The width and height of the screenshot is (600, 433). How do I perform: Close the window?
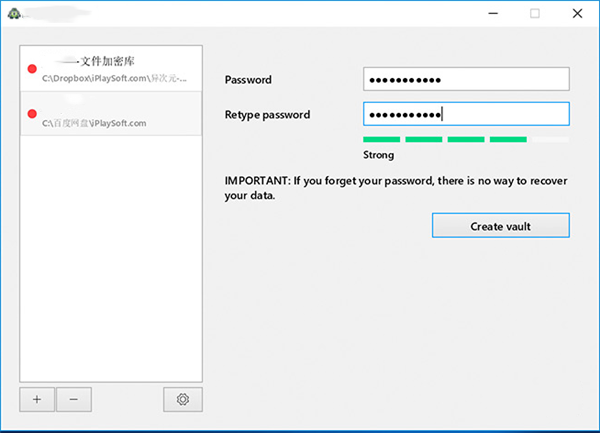pyautogui.click(x=577, y=13)
